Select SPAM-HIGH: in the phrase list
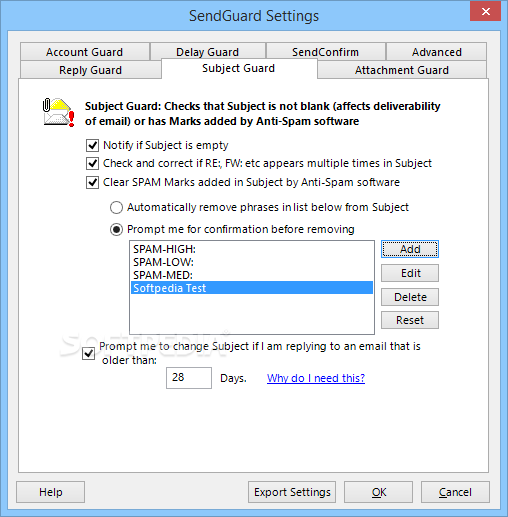The width and height of the screenshot is (508, 517). (252, 249)
